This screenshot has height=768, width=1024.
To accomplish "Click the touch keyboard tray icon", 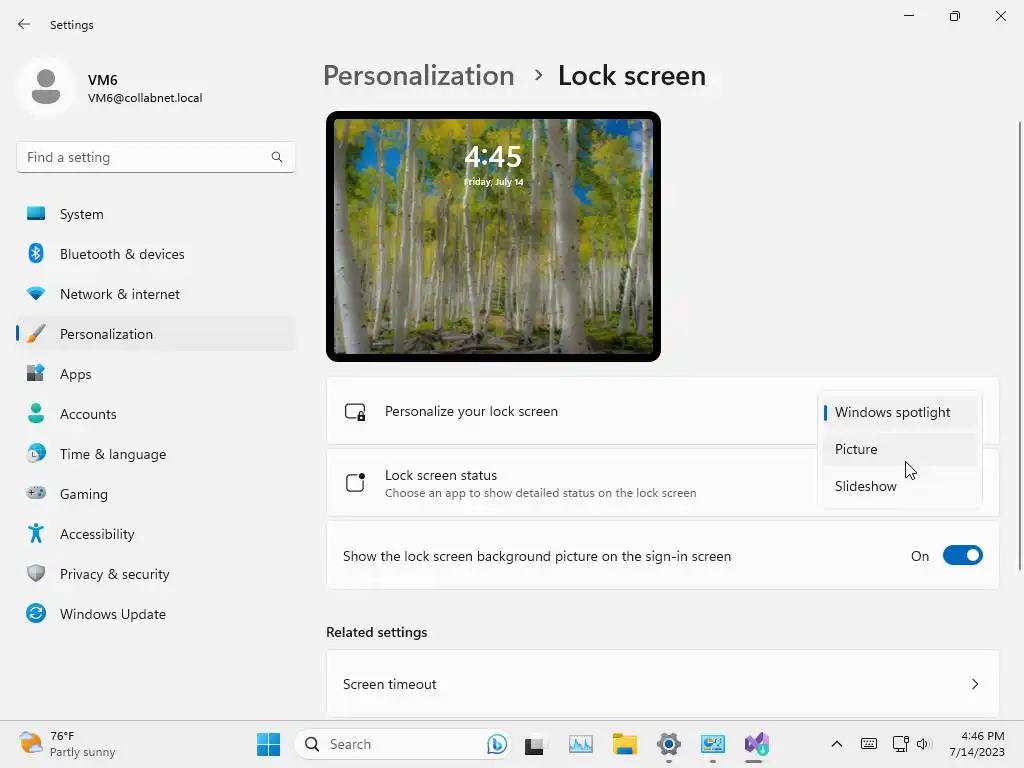I will [869, 744].
